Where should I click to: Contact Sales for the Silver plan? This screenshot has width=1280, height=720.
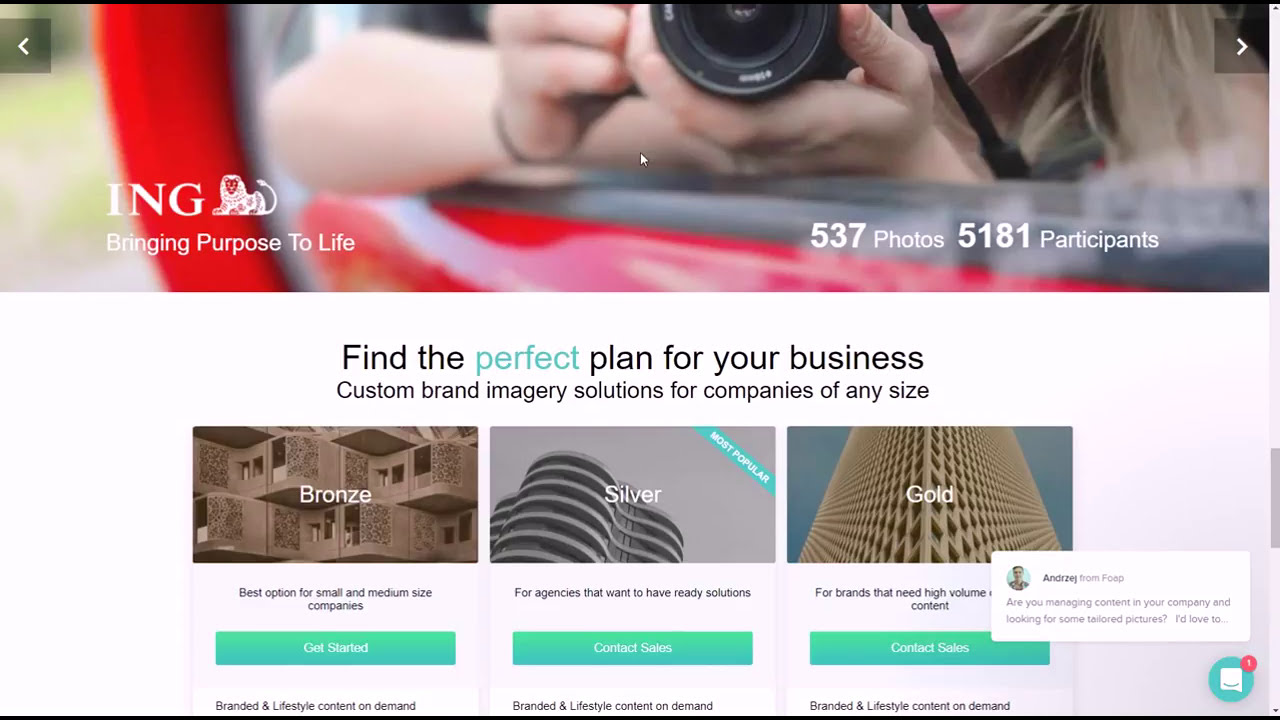point(632,648)
